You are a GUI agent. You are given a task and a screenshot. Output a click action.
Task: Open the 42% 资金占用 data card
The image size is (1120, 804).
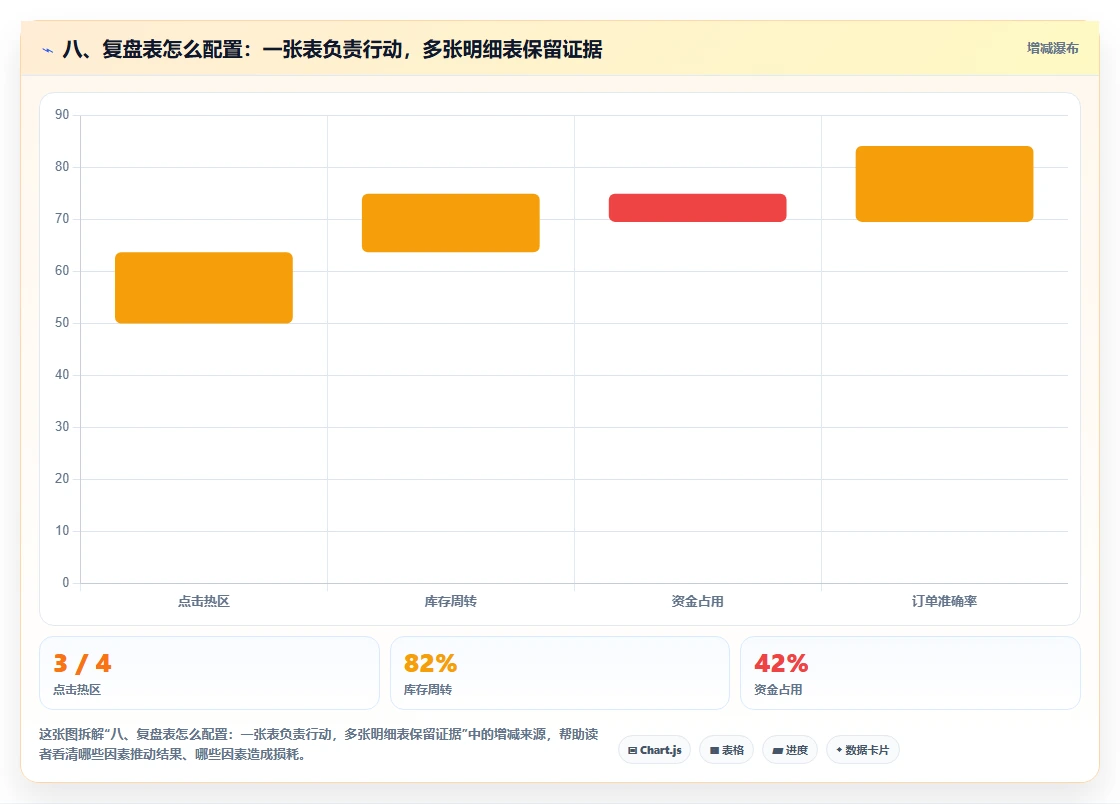(911, 673)
